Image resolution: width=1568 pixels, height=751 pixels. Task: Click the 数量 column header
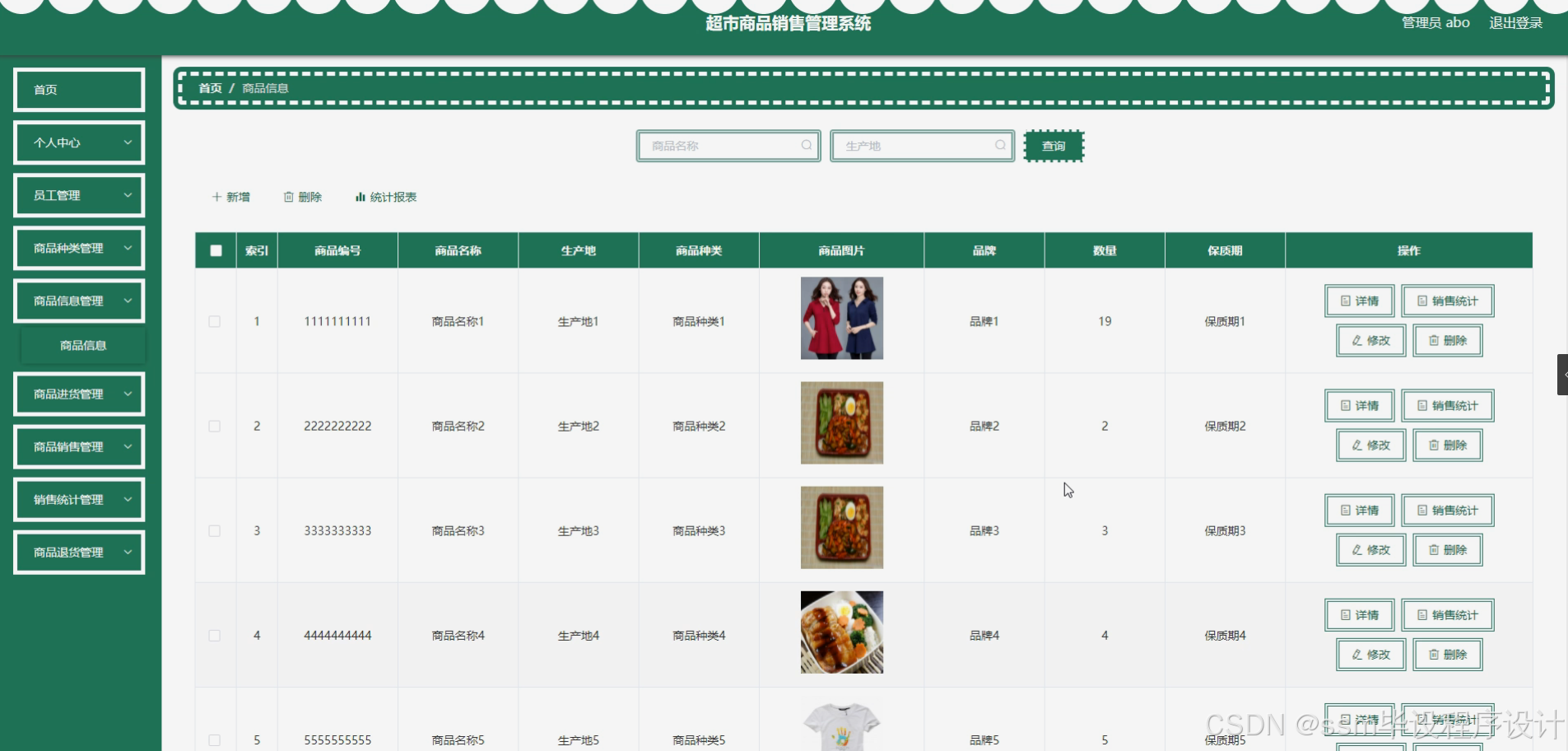click(x=1105, y=250)
